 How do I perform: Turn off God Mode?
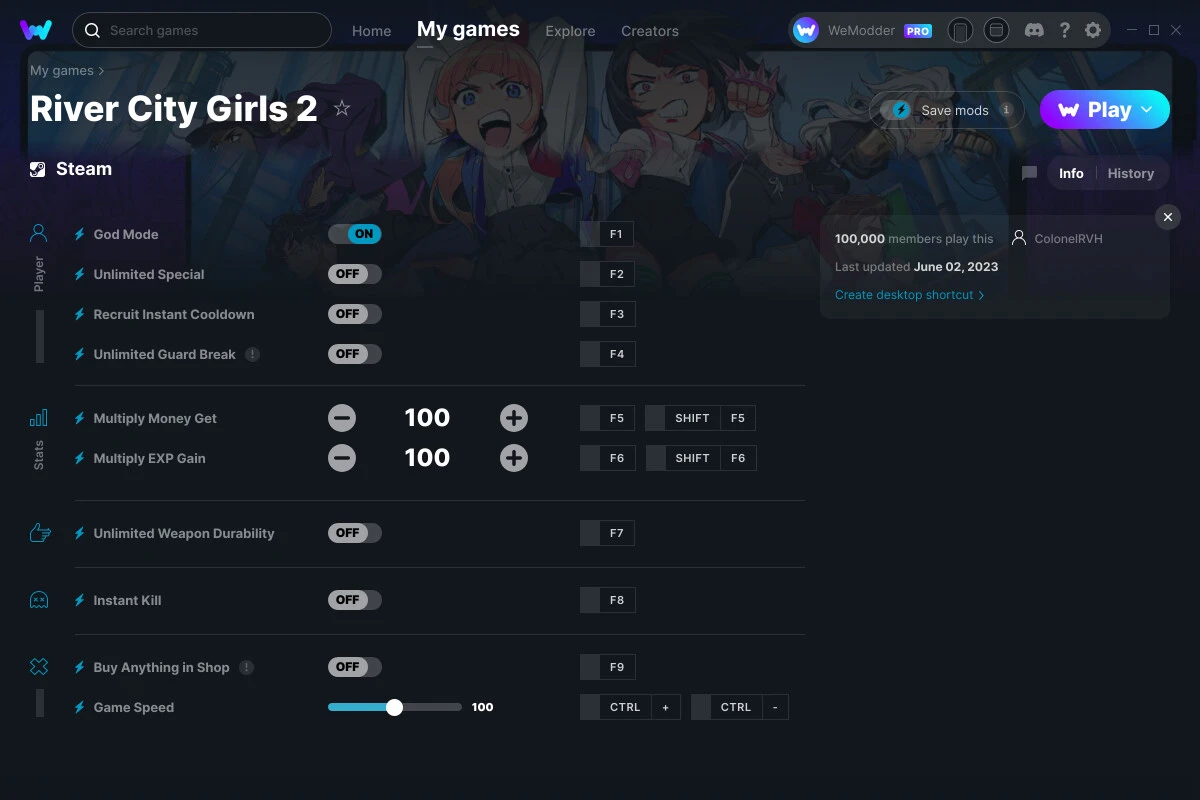[x=355, y=233]
